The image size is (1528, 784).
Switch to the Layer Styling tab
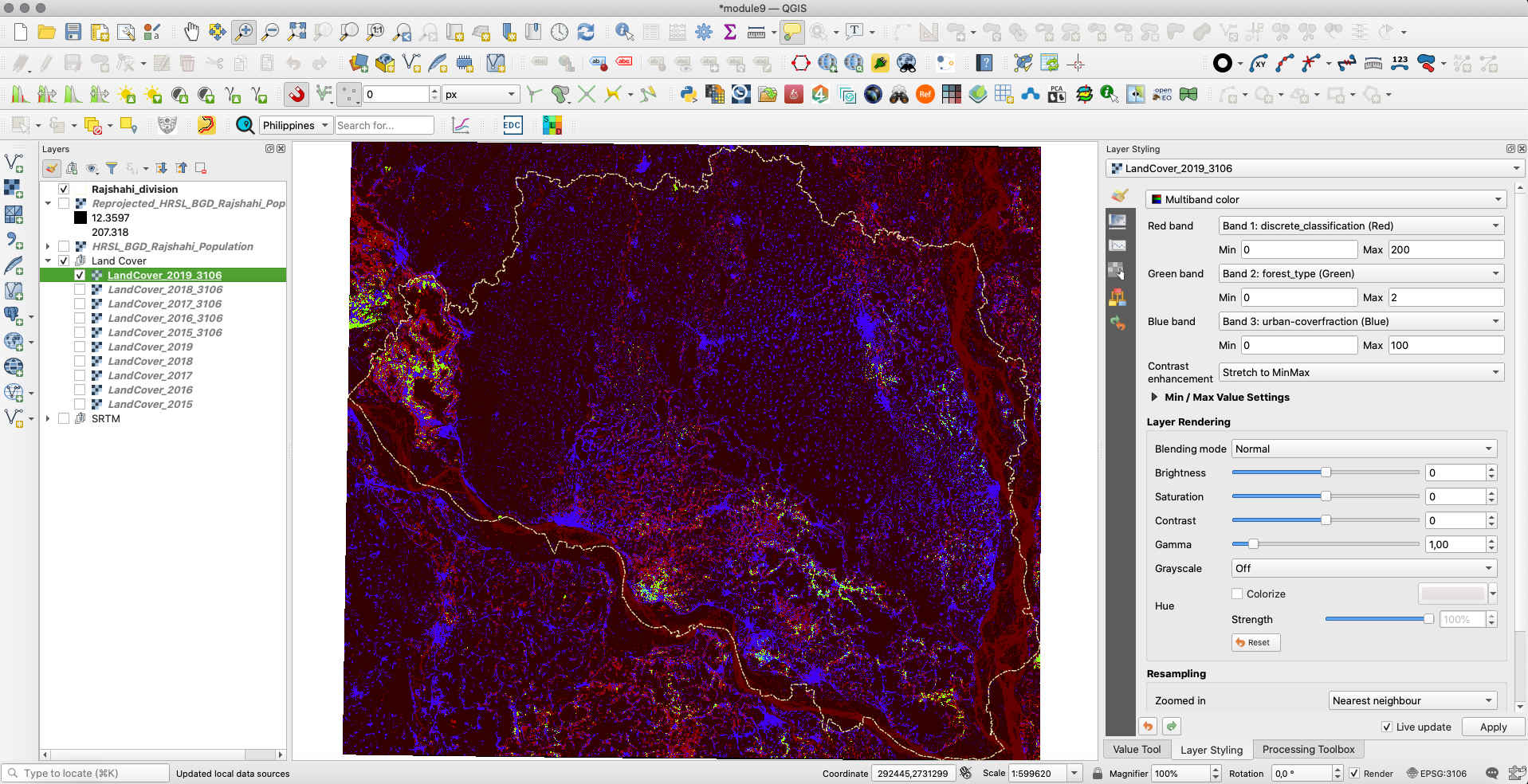(1211, 750)
